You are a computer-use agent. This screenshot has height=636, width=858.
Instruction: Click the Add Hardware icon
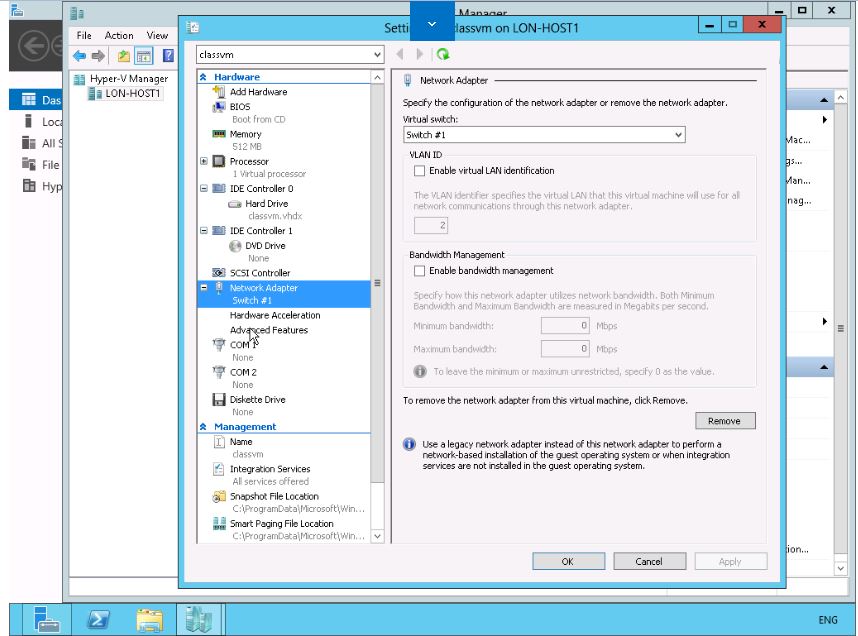pos(219,92)
